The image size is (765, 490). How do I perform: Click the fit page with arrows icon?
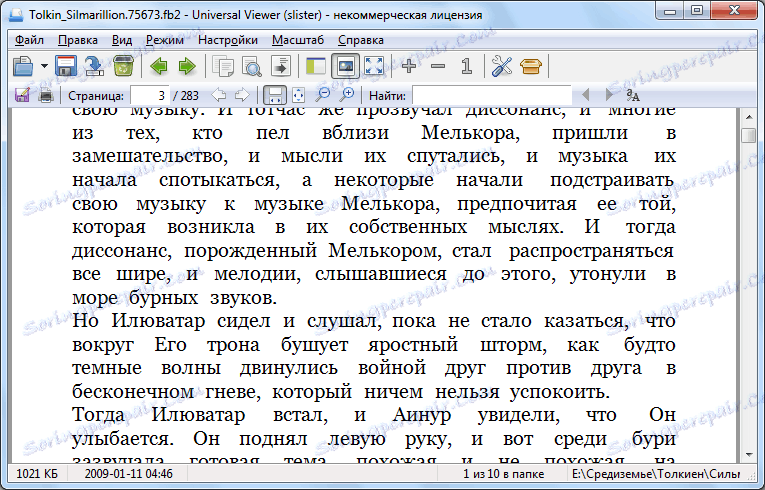(299, 95)
